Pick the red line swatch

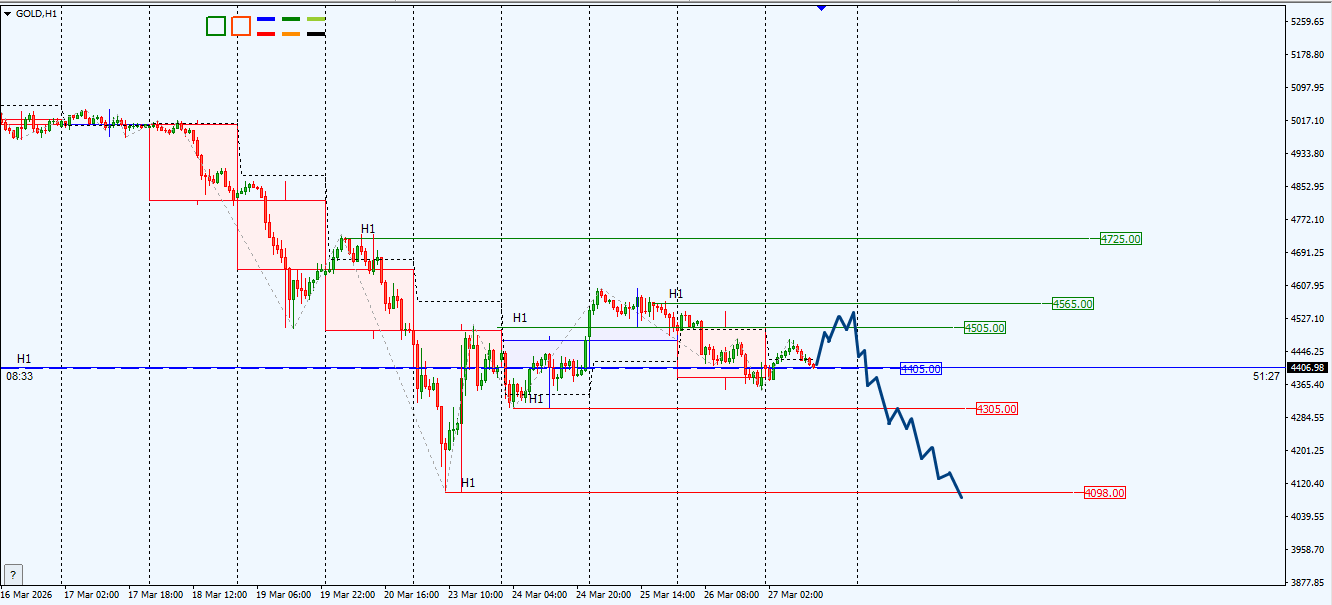click(x=266, y=33)
